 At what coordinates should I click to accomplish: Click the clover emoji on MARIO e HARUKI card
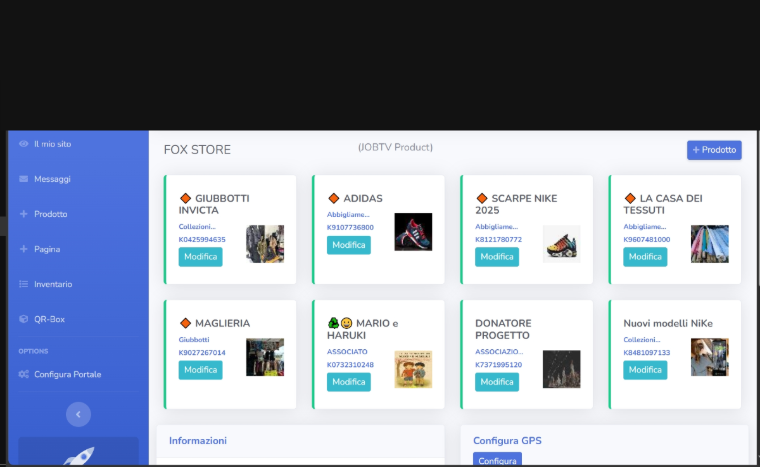(333, 323)
